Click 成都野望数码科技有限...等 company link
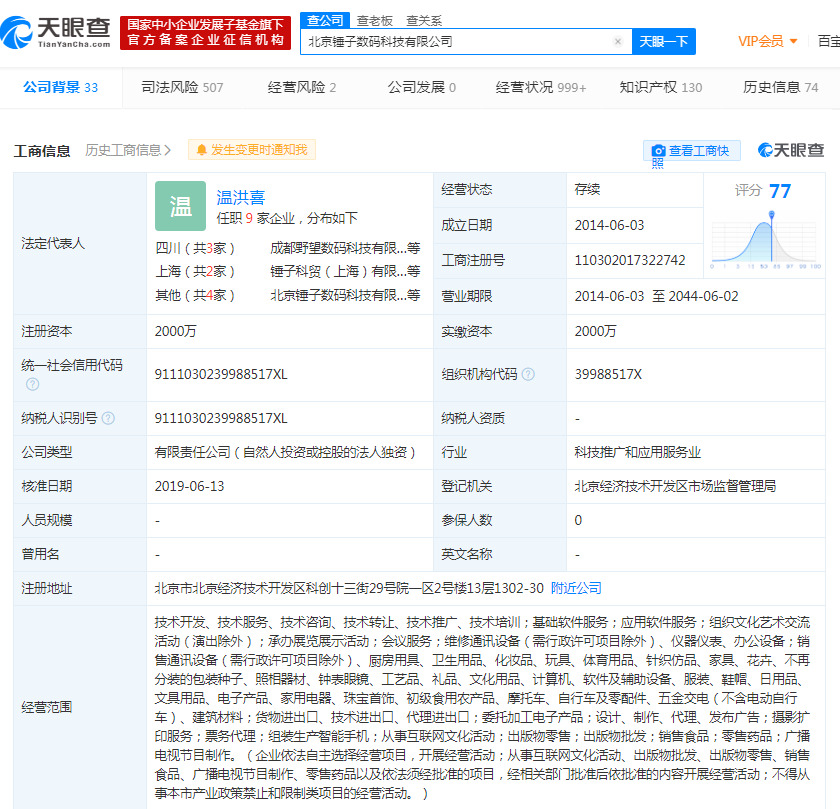The width and height of the screenshot is (840, 809). [x=345, y=248]
